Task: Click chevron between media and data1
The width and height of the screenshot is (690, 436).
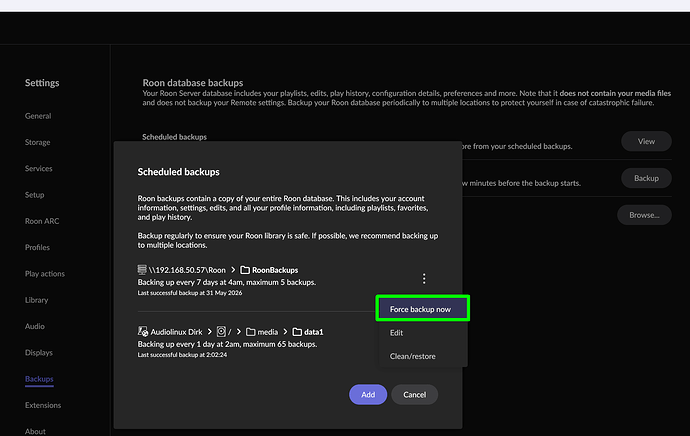Action: [x=285, y=332]
